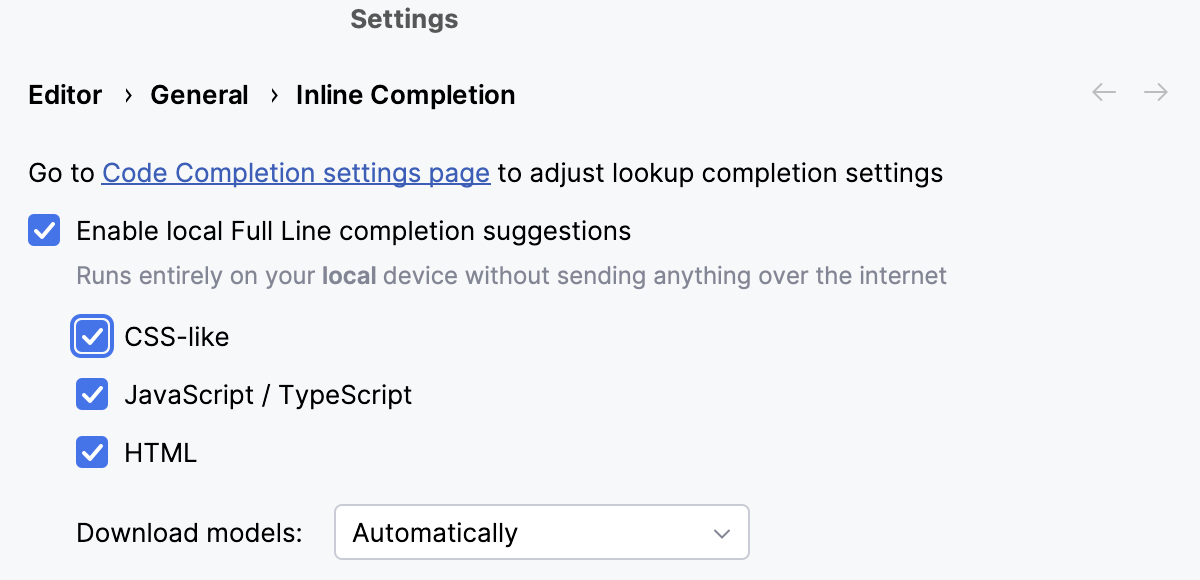The height and width of the screenshot is (580, 1200).
Task: Change Automatically in the Download models selector
Action: (540, 532)
